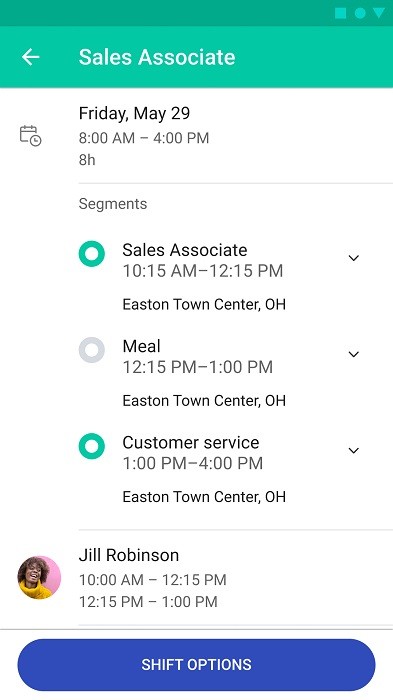Expand the Sales Associate segment chevron
The height and width of the screenshot is (700, 393).
coord(354,258)
